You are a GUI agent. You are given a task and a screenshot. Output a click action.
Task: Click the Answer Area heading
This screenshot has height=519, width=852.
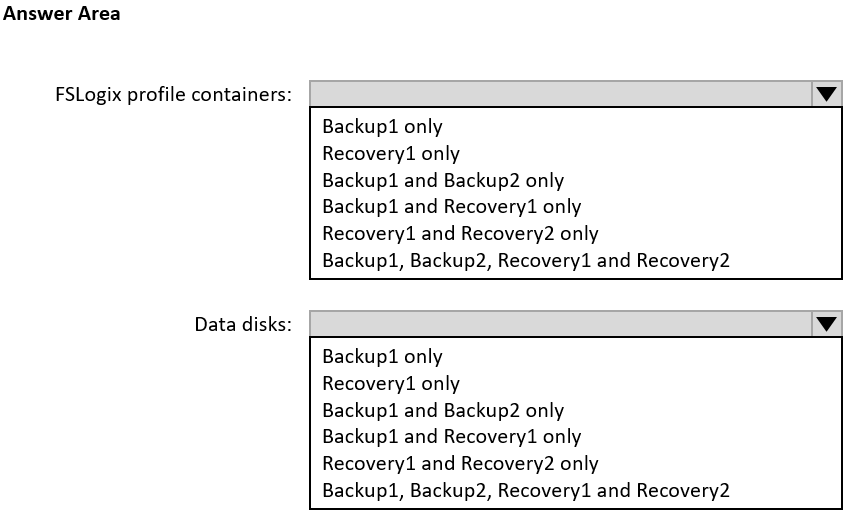pyautogui.click(x=62, y=15)
